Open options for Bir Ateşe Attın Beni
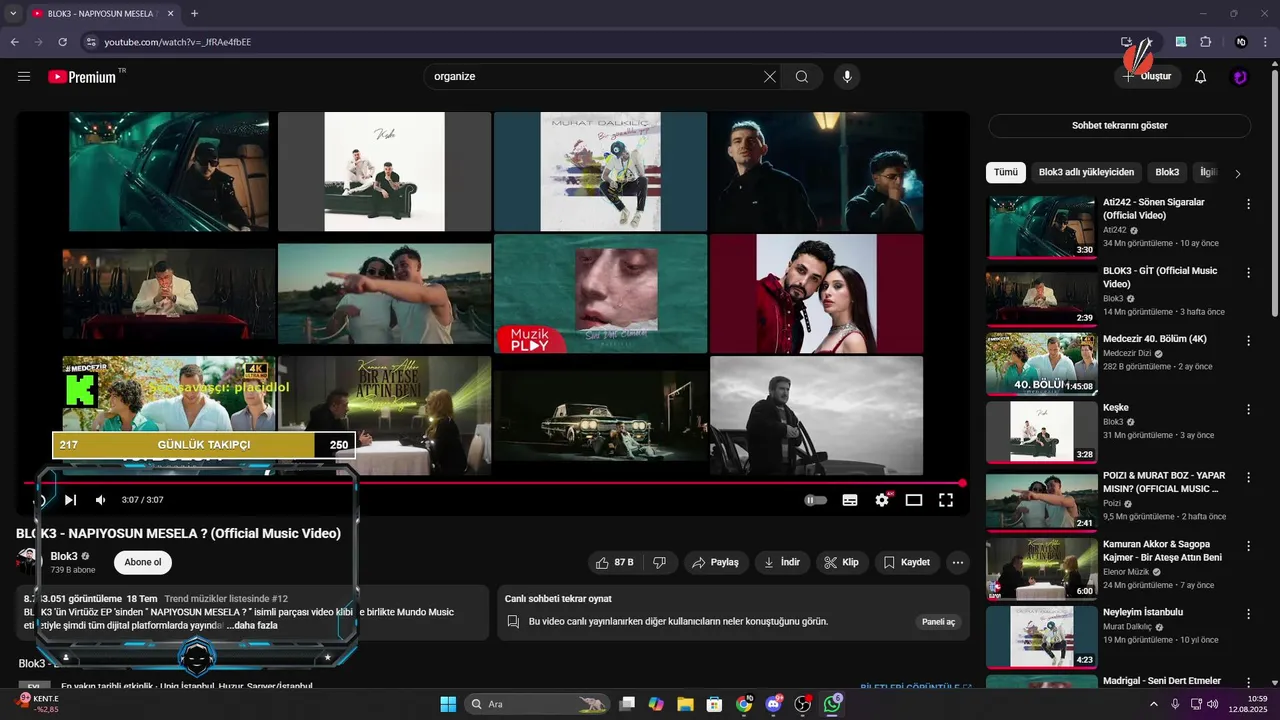The image size is (1280, 720). pyautogui.click(x=1248, y=546)
